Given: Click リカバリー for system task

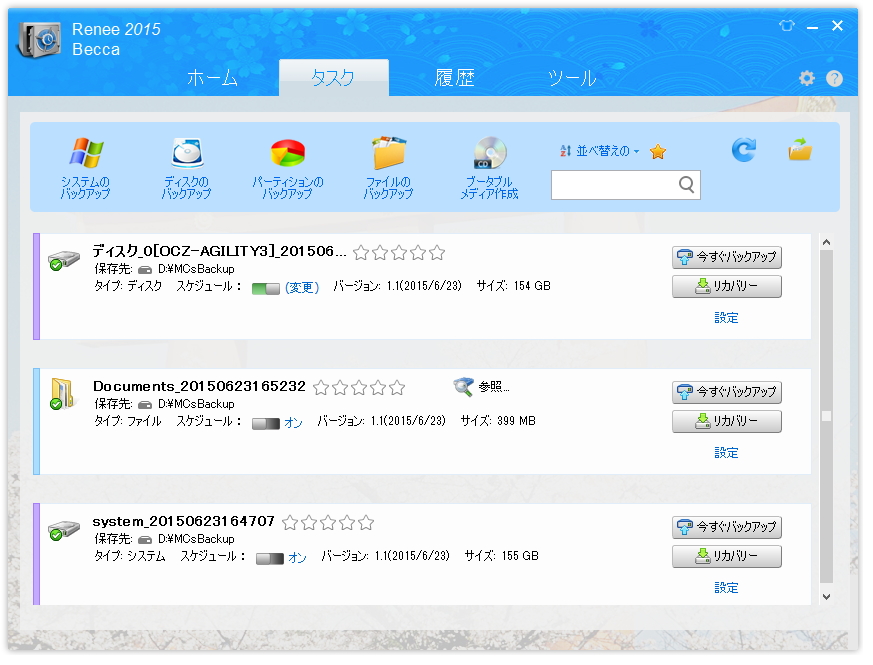Looking at the screenshot, I should [x=727, y=556].
